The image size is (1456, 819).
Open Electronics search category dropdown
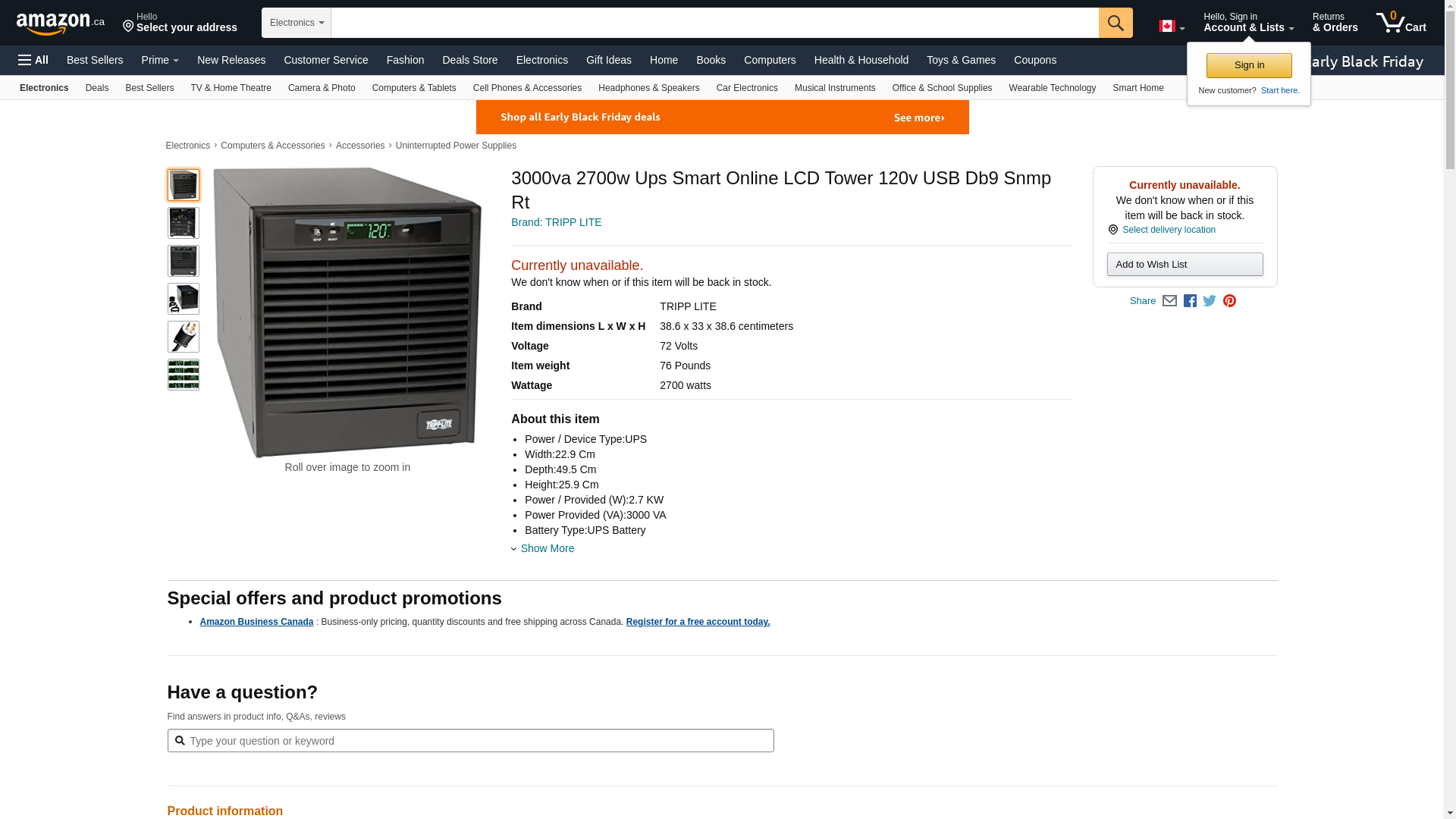[297, 23]
